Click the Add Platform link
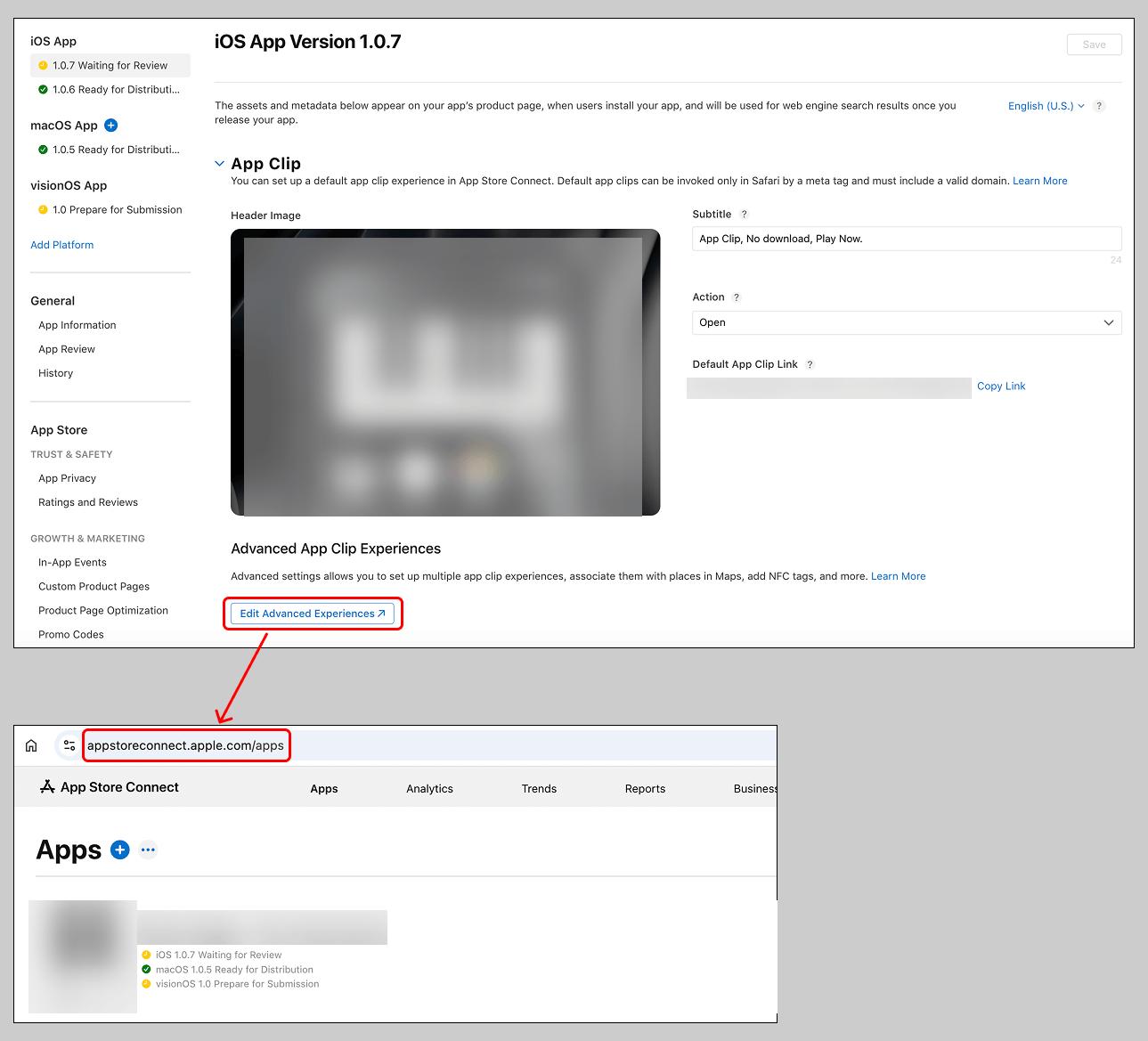The width and height of the screenshot is (1148, 1041). pos(61,245)
